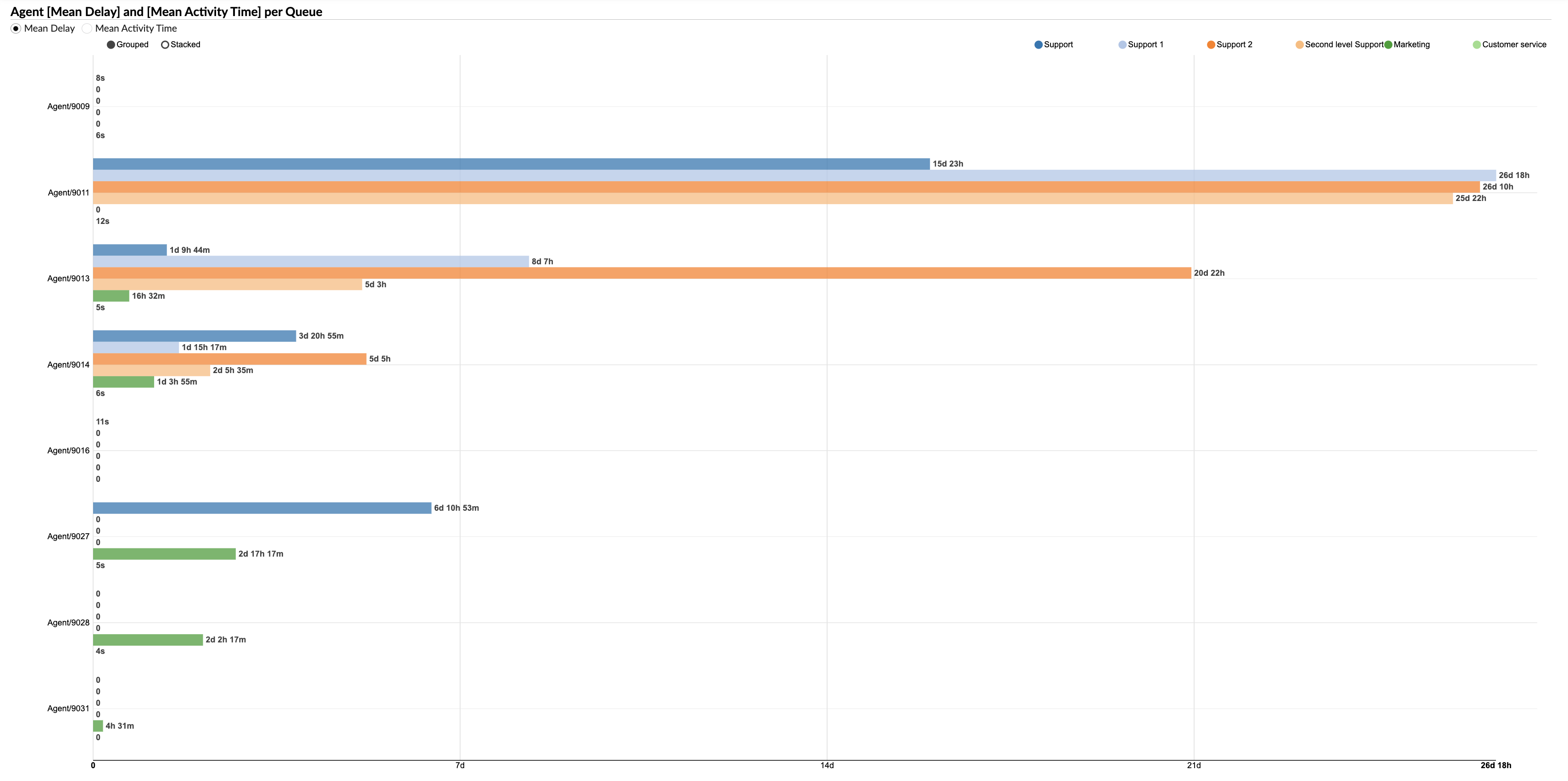The image size is (1568, 781).
Task: Click Agent/9009 value label 8s
Action: (x=100, y=78)
